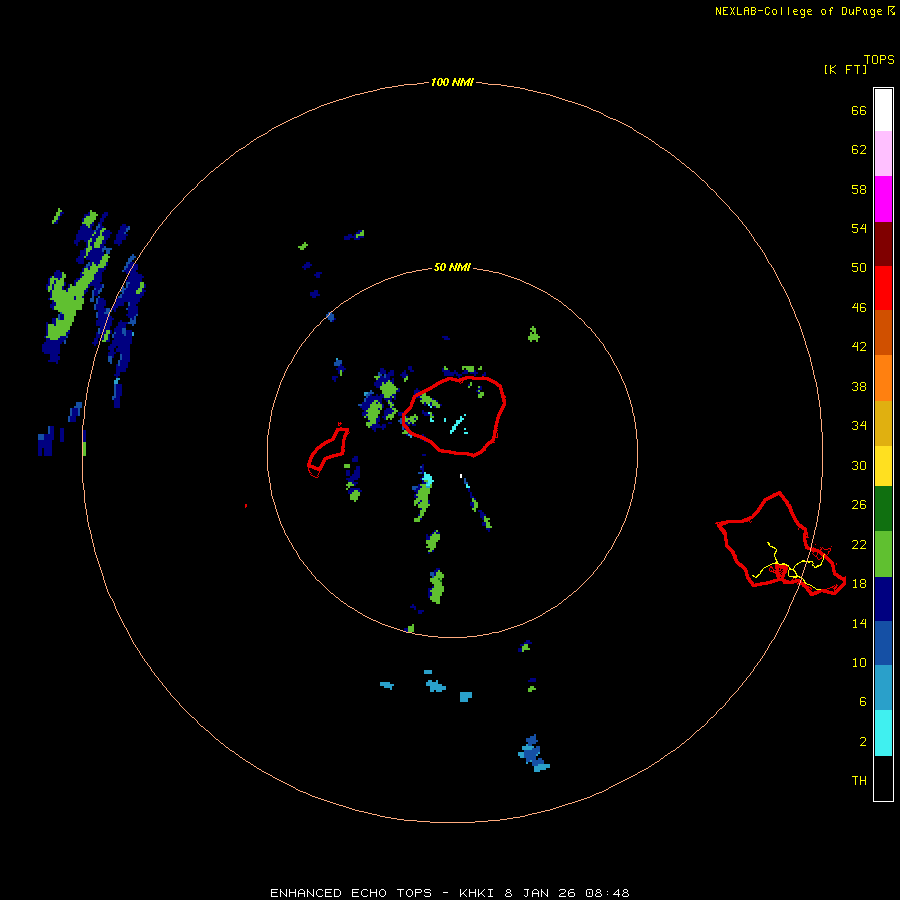Select the cyan legend swatch
Screen dimensions: 900x900
tap(883, 733)
